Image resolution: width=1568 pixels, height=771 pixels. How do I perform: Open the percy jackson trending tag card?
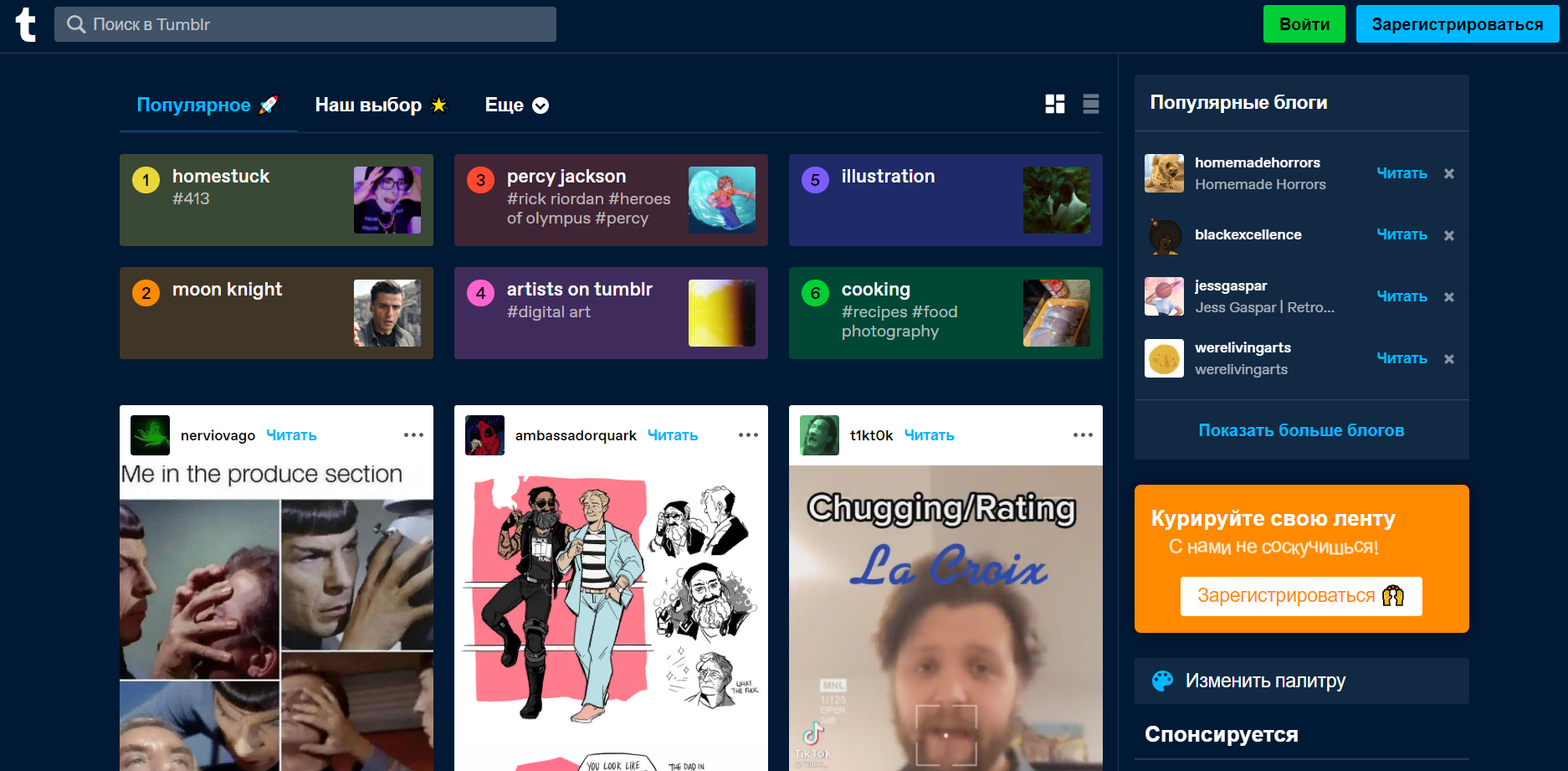pyautogui.click(x=611, y=200)
